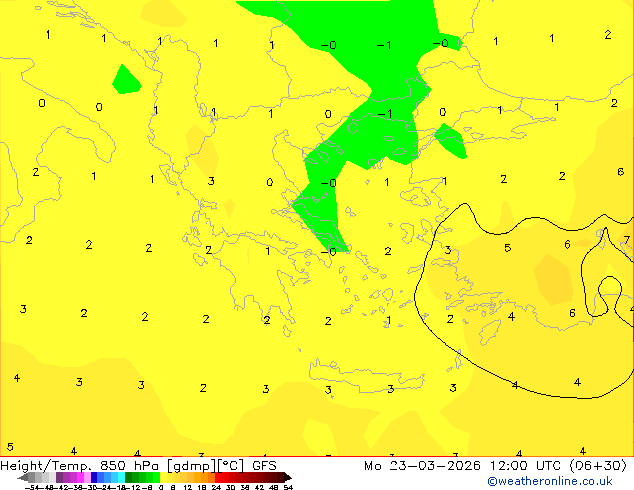
Task: Click the 'Mo 23-03-2026 12:00 UTC' forecast date text
Action: pos(463,466)
